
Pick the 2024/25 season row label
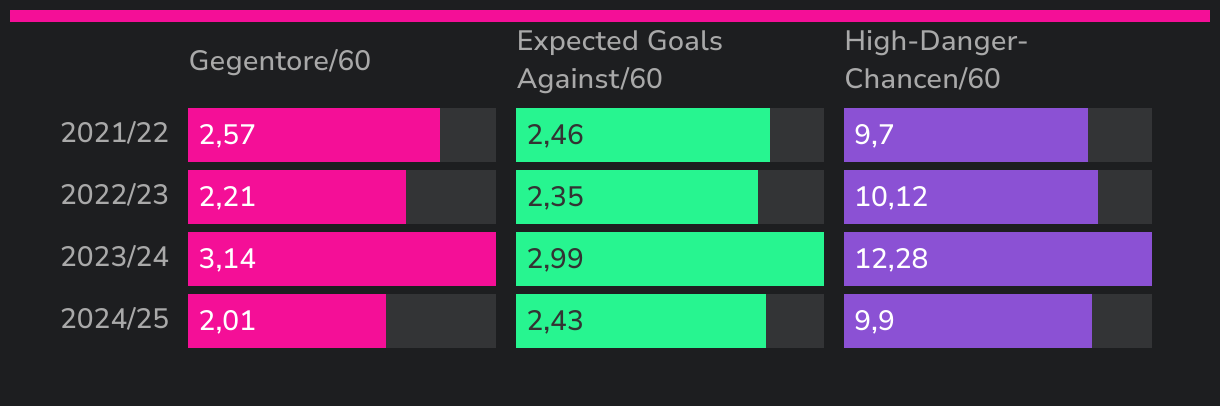coord(114,321)
